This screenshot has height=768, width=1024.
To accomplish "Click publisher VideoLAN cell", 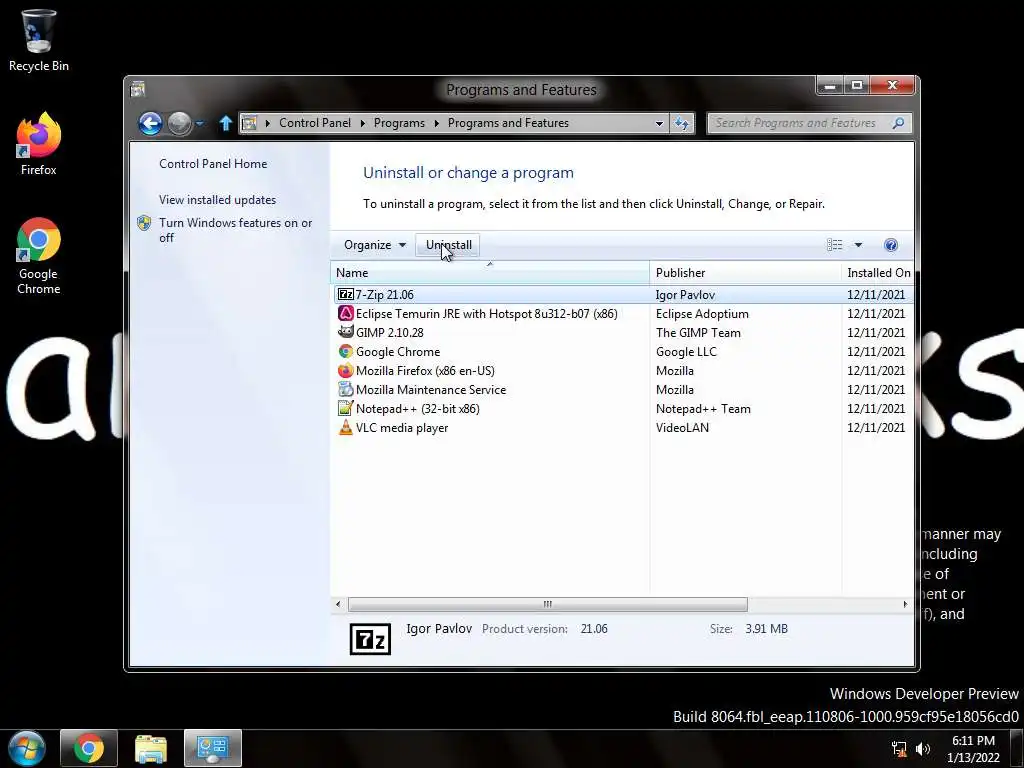I will click(x=682, y=428).
